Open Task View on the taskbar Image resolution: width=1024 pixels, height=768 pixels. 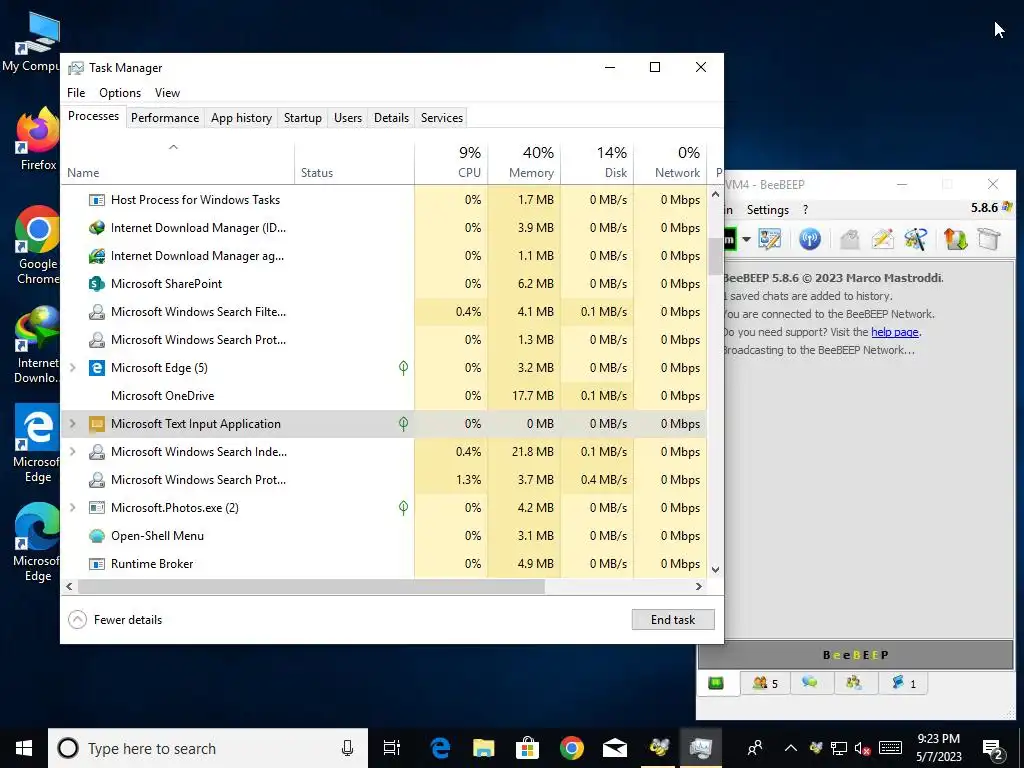[x=392, y=748]
